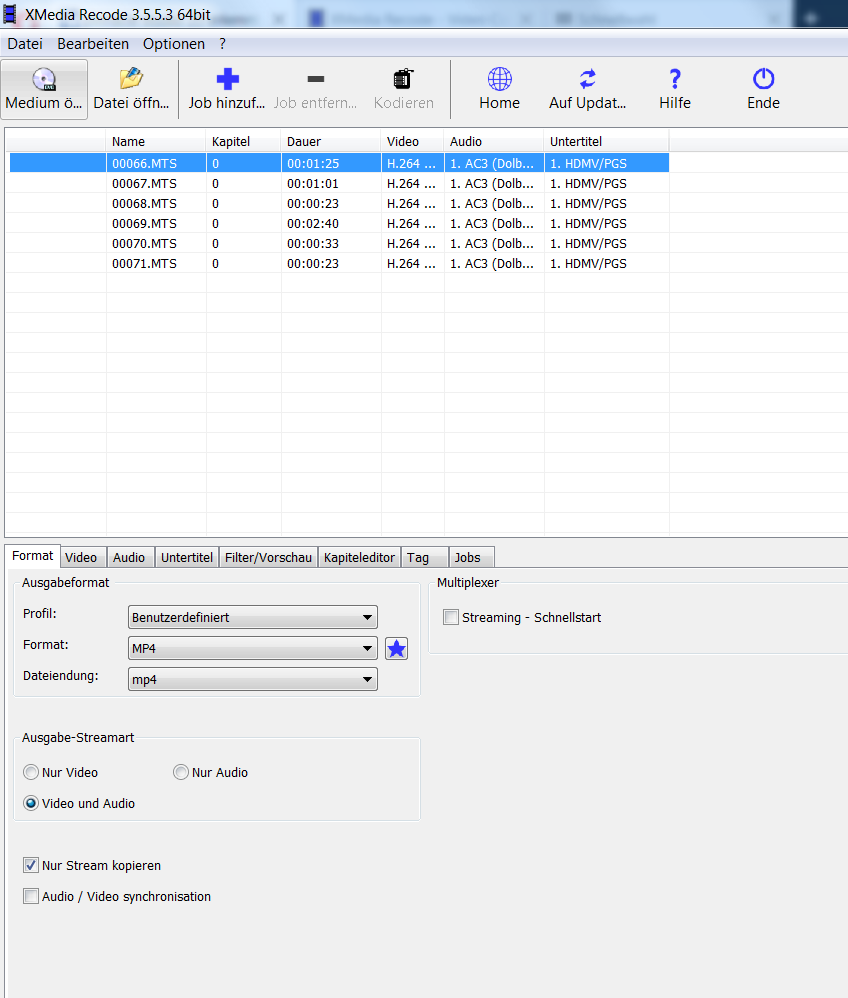Viewport: 848px width, 998px height.
Task: Sort by Name column header
Action: [x=156, y=141]
